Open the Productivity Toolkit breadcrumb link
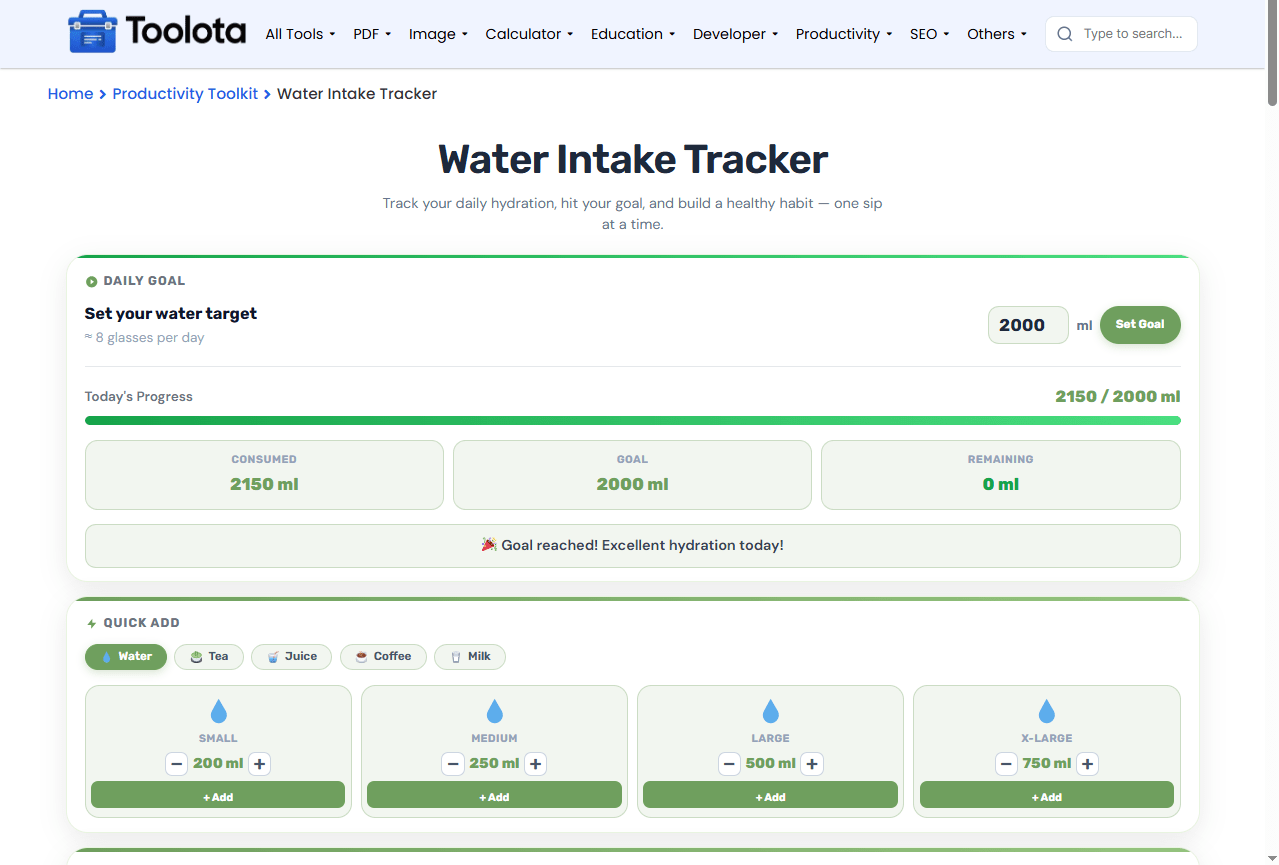1279x865 pixels. tap(185, 94)
